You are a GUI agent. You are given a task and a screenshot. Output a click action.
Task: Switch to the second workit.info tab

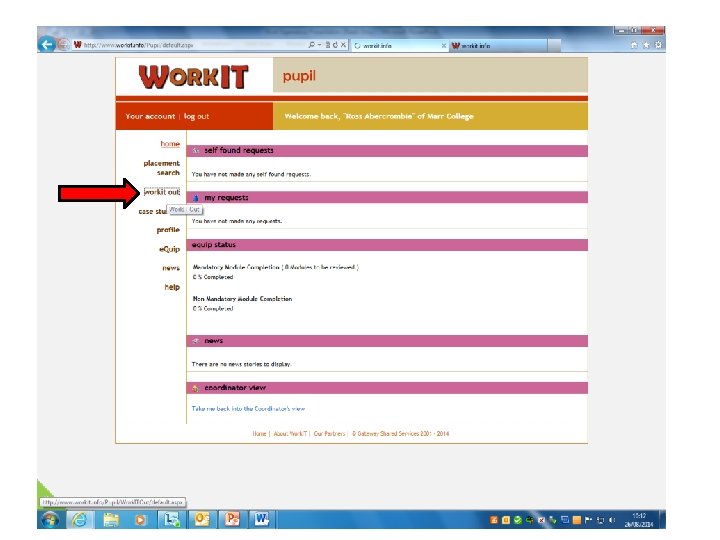[x=498, y=45]
